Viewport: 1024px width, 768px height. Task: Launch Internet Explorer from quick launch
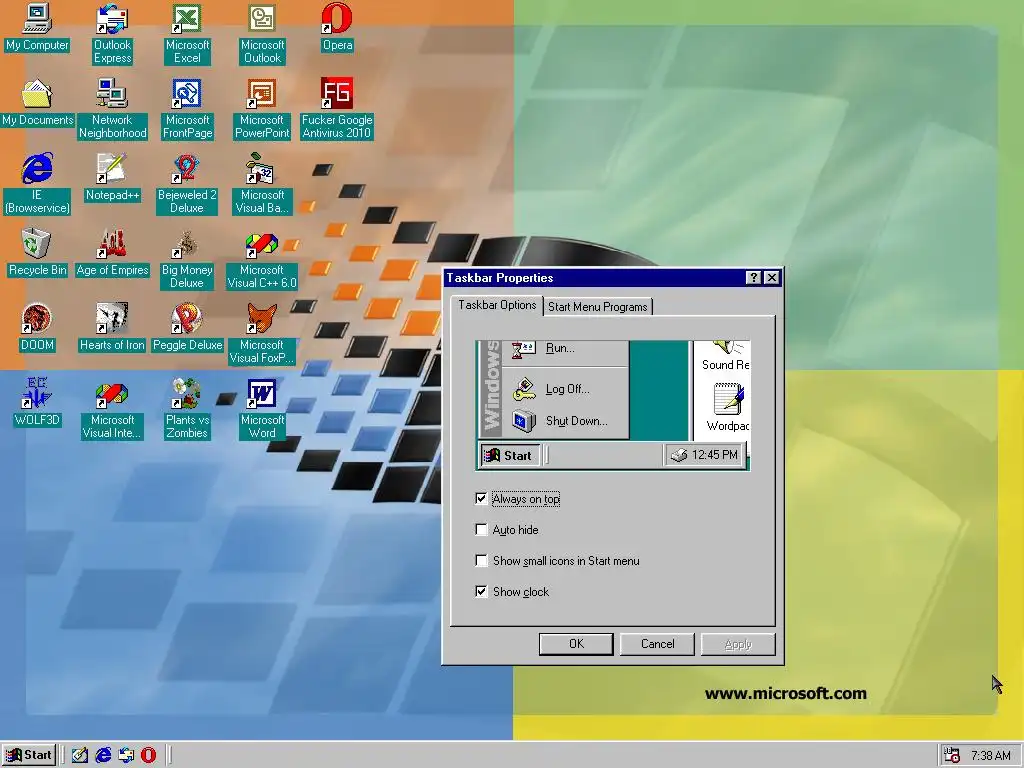(x=103, y=755)
